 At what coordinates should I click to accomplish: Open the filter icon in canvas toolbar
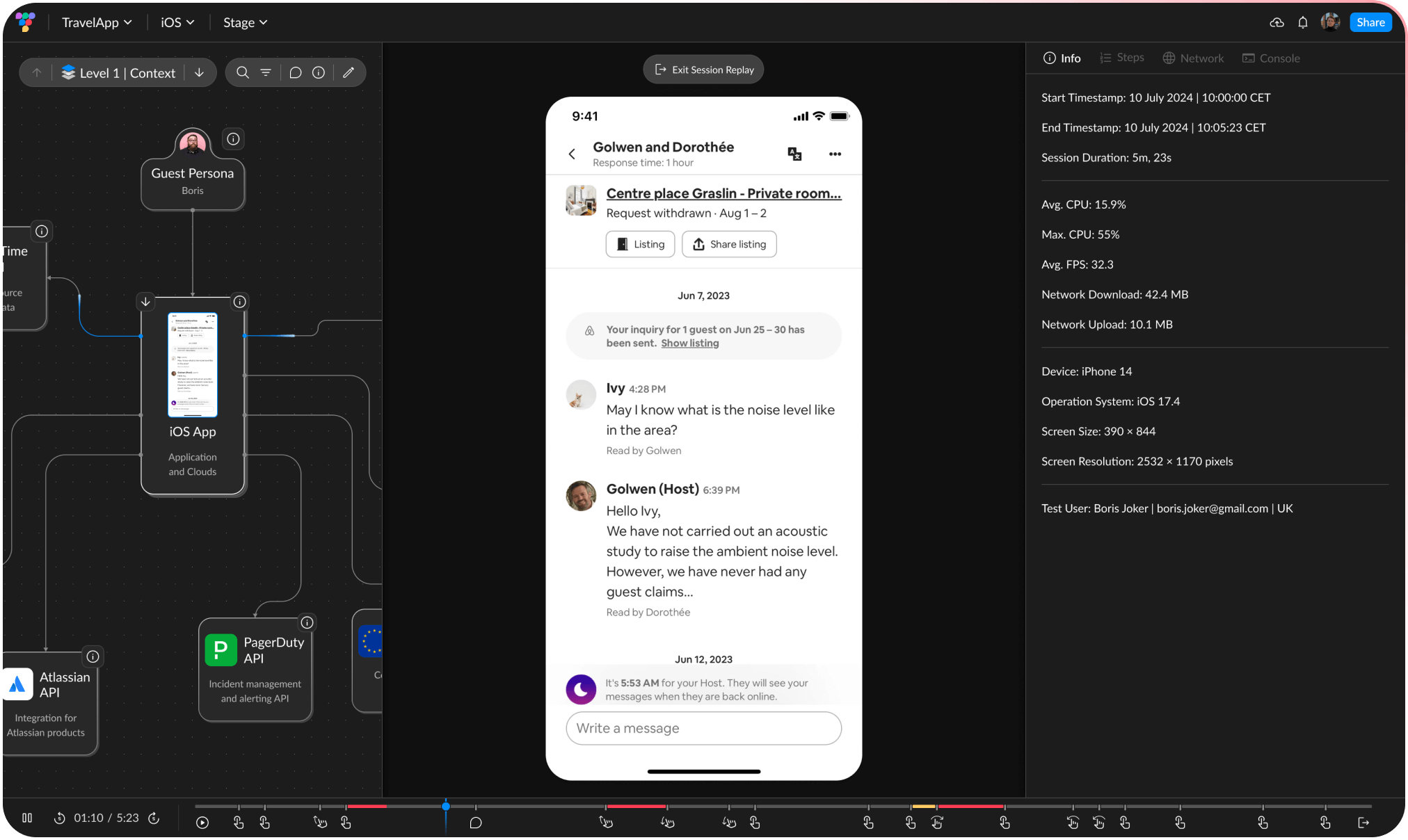point(266,72)
